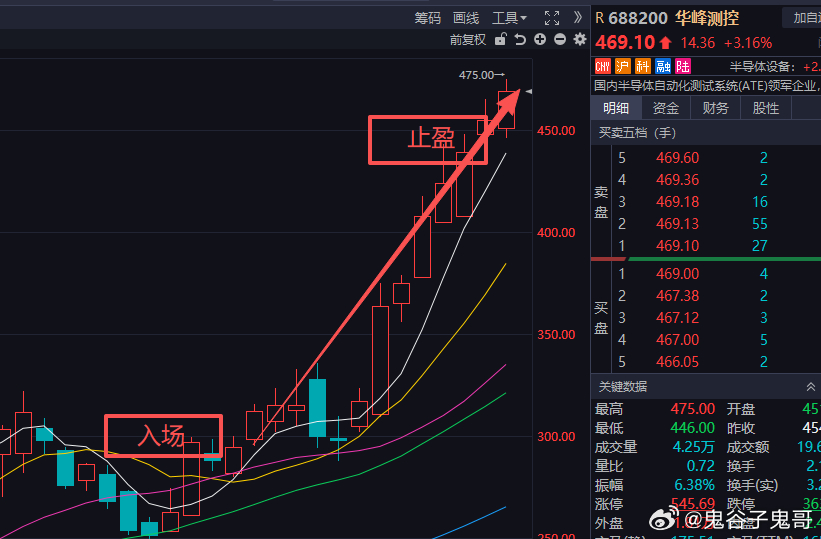Click the undo arrow icon on chart toolbar
Screen dimensions: 821x539
coord(520,39)
